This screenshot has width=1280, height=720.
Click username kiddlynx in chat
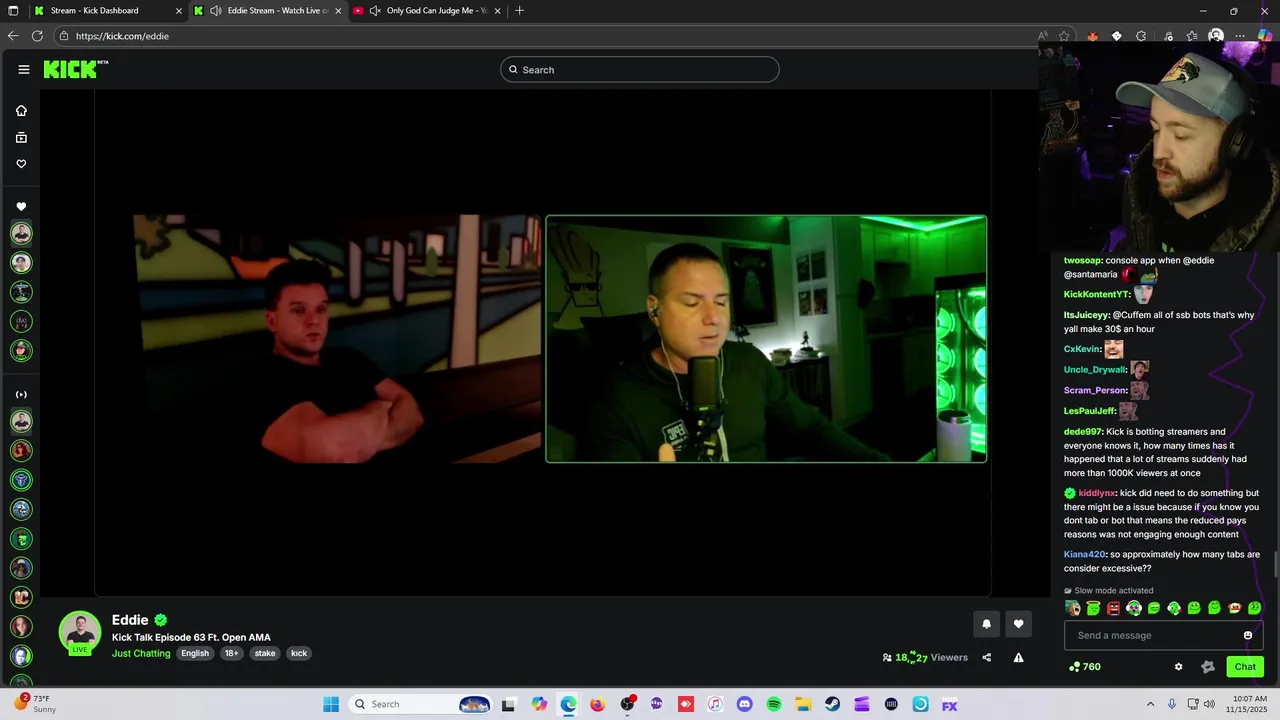click(1097, 493)
